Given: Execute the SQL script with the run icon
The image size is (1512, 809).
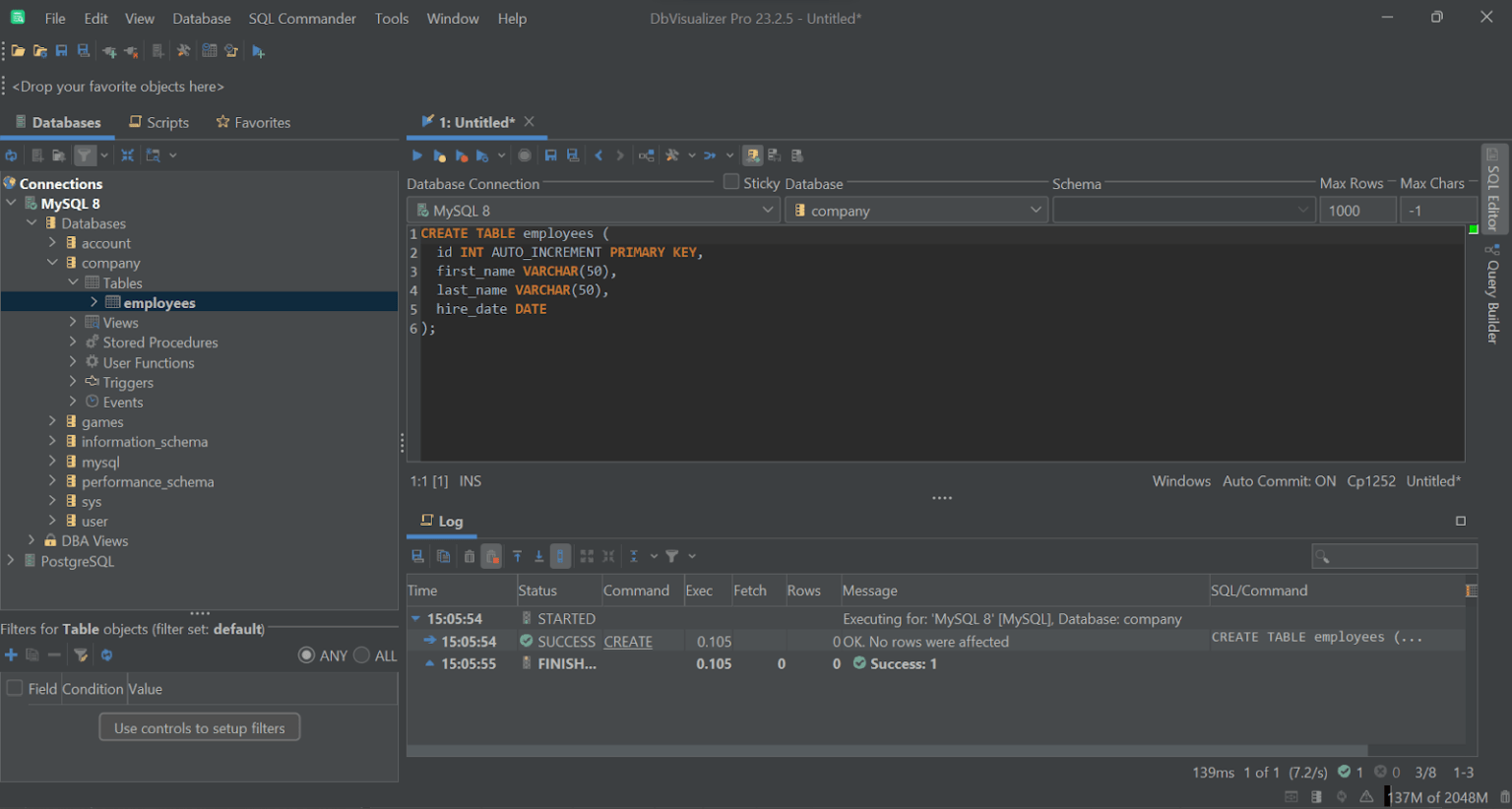Looking at the screenshot, I should [416, 155].
